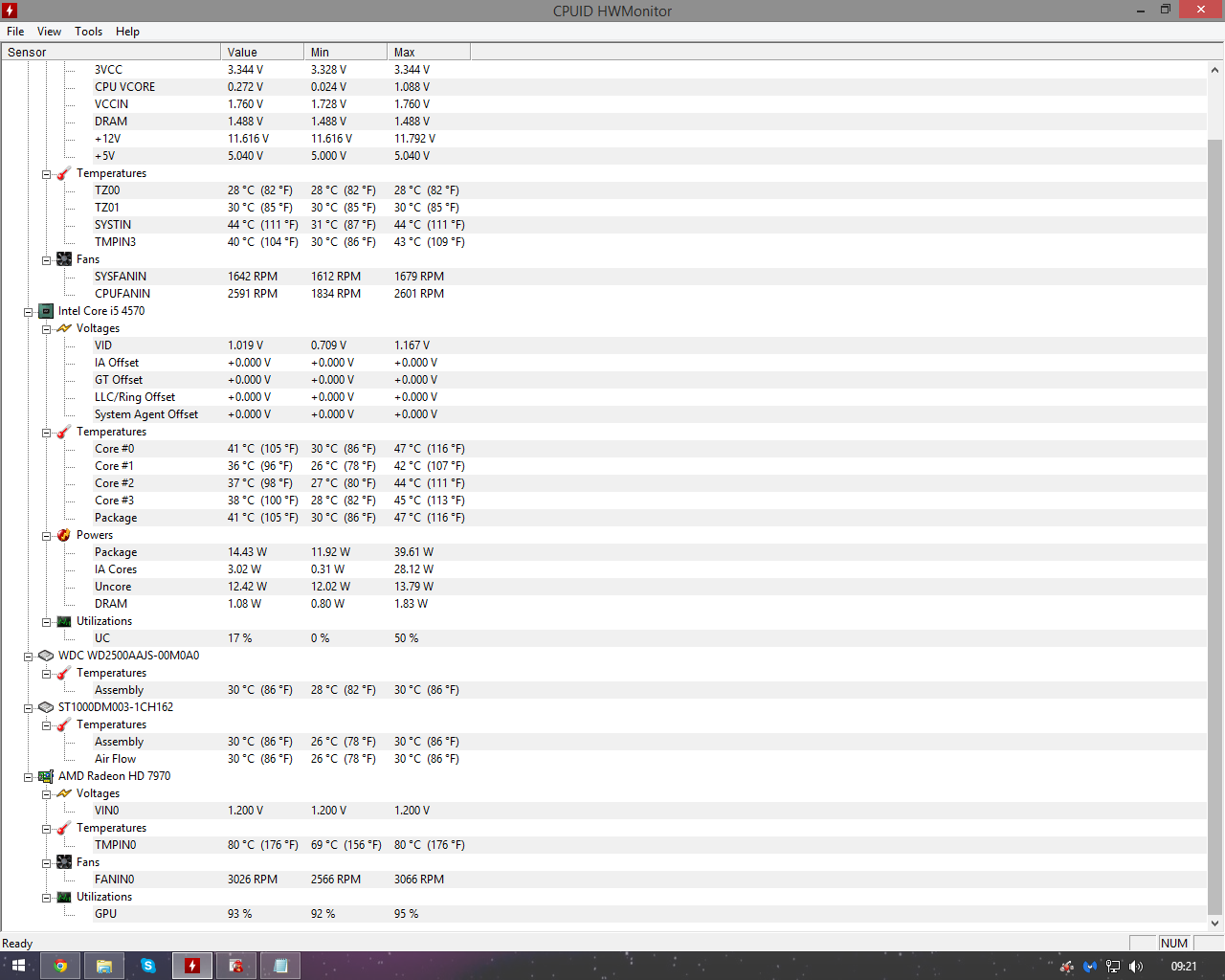Viewport: 1225px width, 980px height.
Task: Click the network tray icon
Action: [x=1113, y=967]
